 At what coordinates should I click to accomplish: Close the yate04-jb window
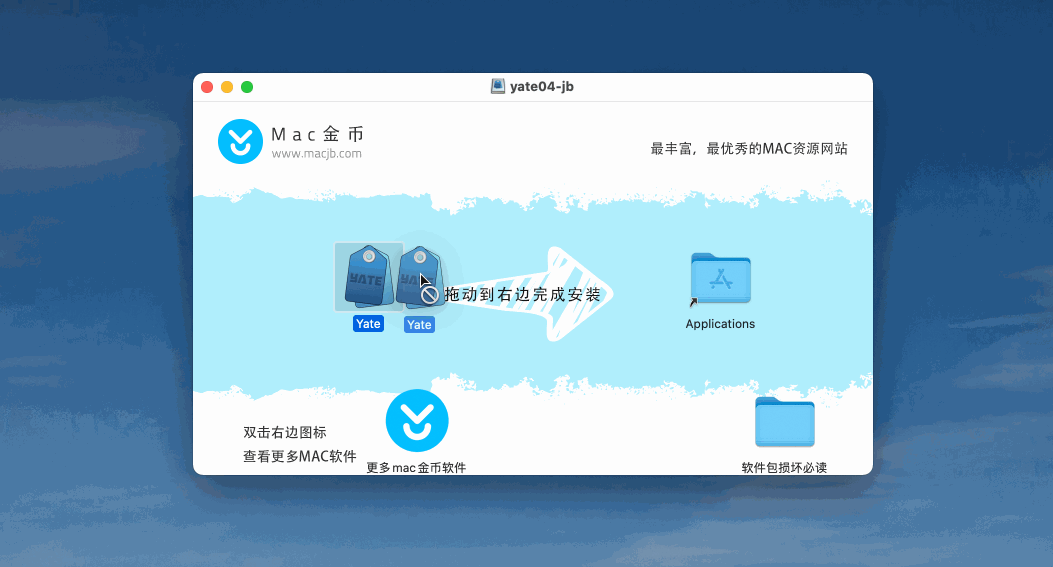pos(208,87)
